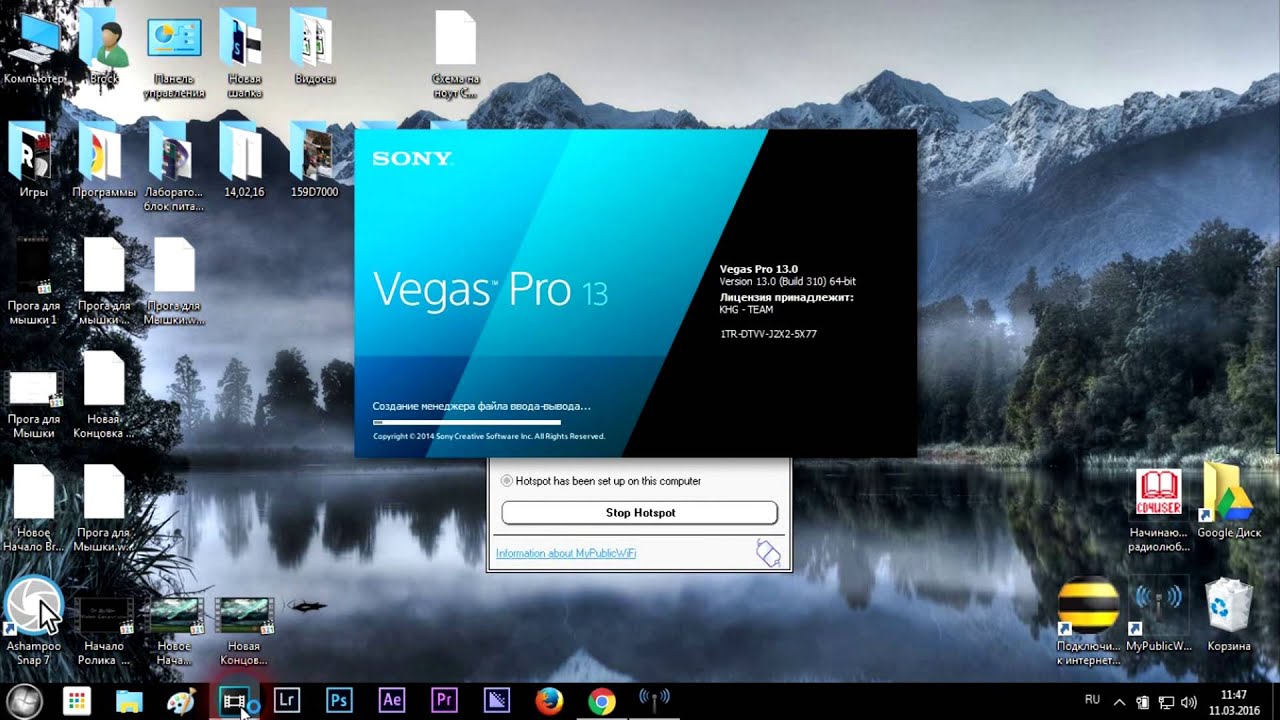Launch Photoshop from the taskbar
Viewport: 1280px width, 720px height.
339,702
